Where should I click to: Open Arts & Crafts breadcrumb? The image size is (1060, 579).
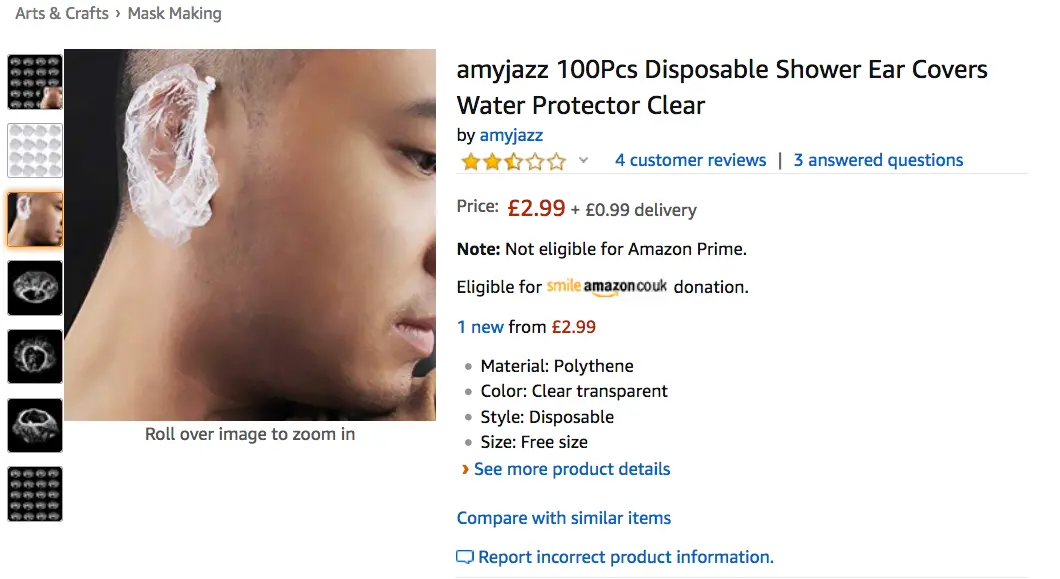click(62, 14)
